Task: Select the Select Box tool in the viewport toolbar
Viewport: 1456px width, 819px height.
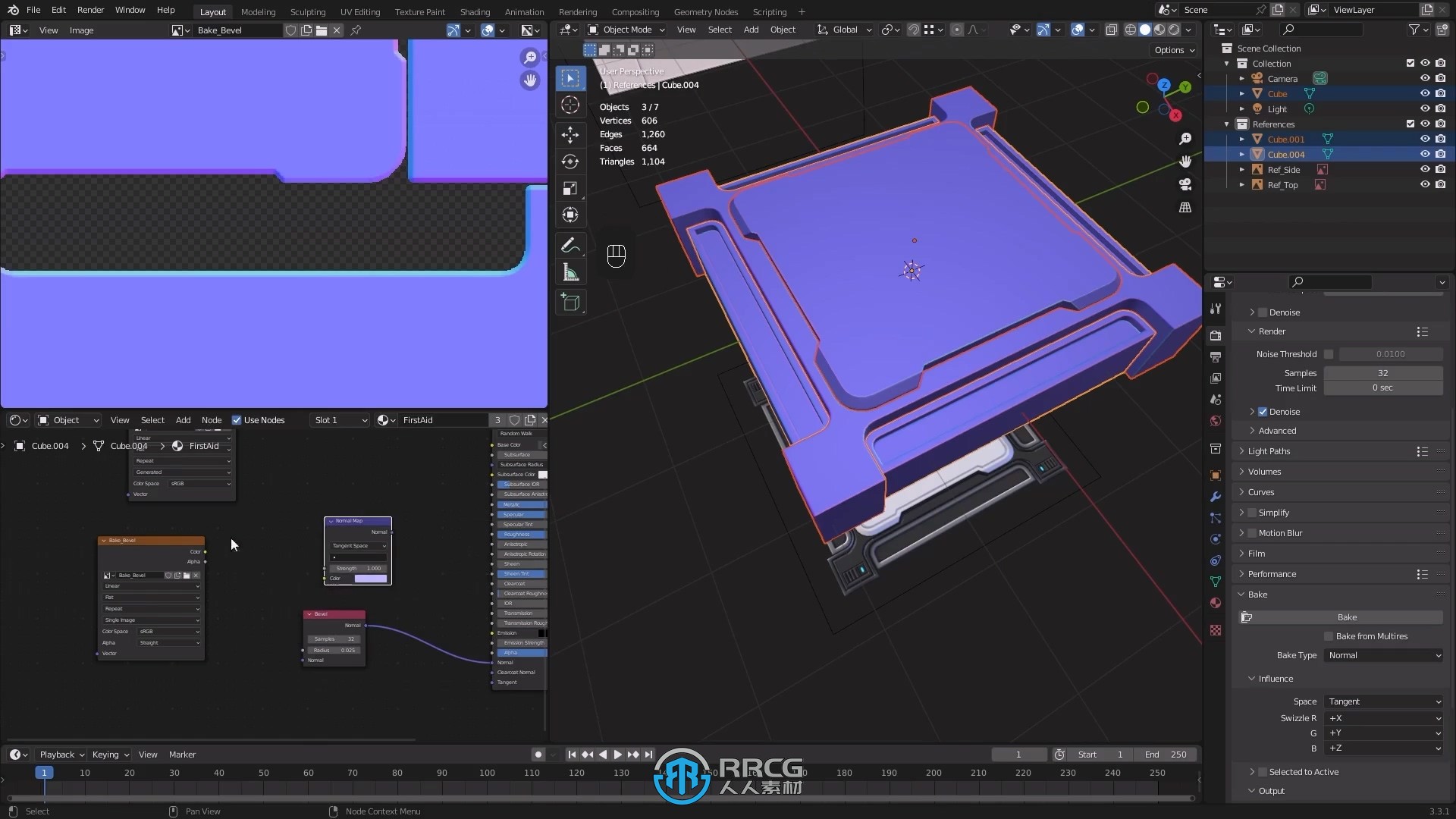Action: click(x=570, y=78)
